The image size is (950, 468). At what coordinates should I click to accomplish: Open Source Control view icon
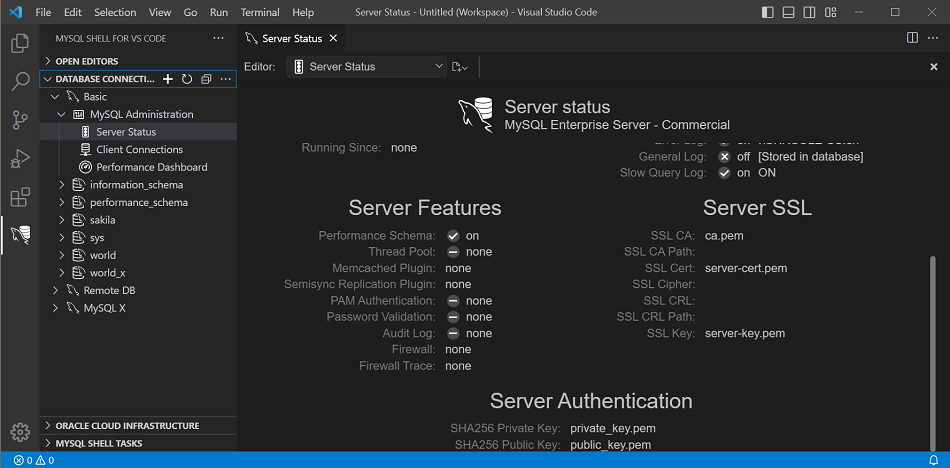point(19,120)
